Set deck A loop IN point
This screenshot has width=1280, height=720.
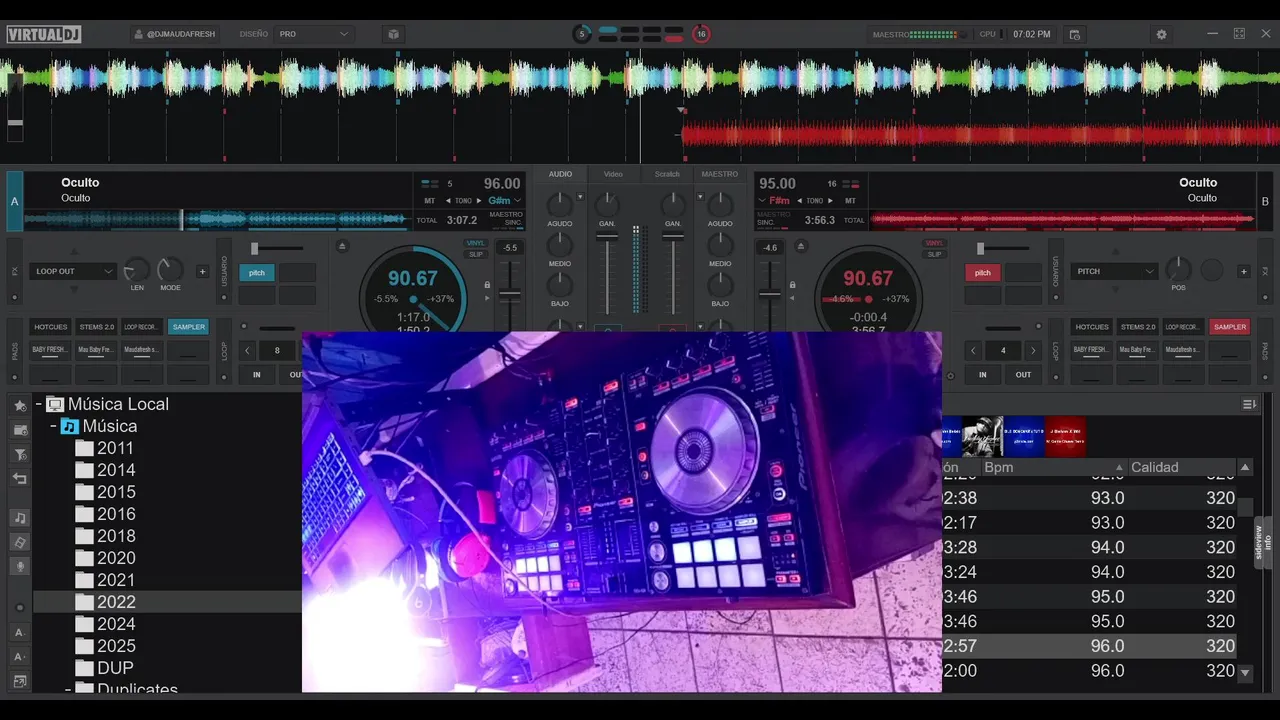pyautogui.click(x=257, y=375)
